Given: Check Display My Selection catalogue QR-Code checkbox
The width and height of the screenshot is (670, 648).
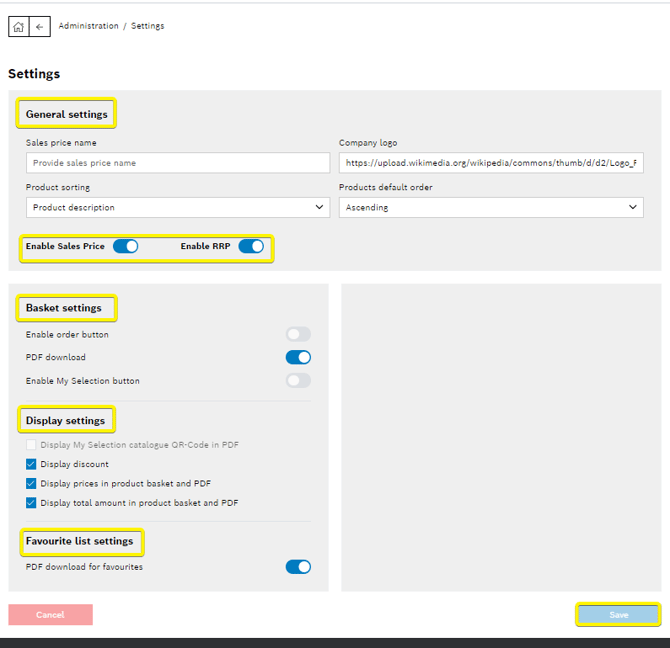Looking at the screenshot, I should (x=32, y=445).
